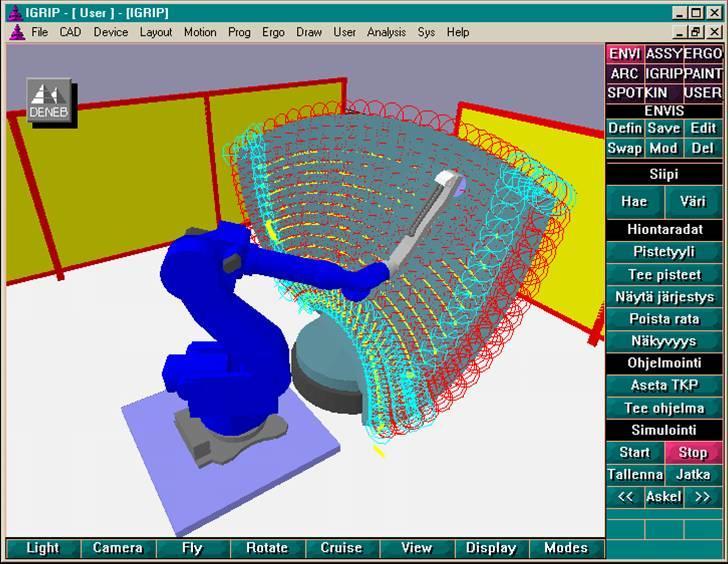
Task: Click the Del button
Action: (703, 149)
